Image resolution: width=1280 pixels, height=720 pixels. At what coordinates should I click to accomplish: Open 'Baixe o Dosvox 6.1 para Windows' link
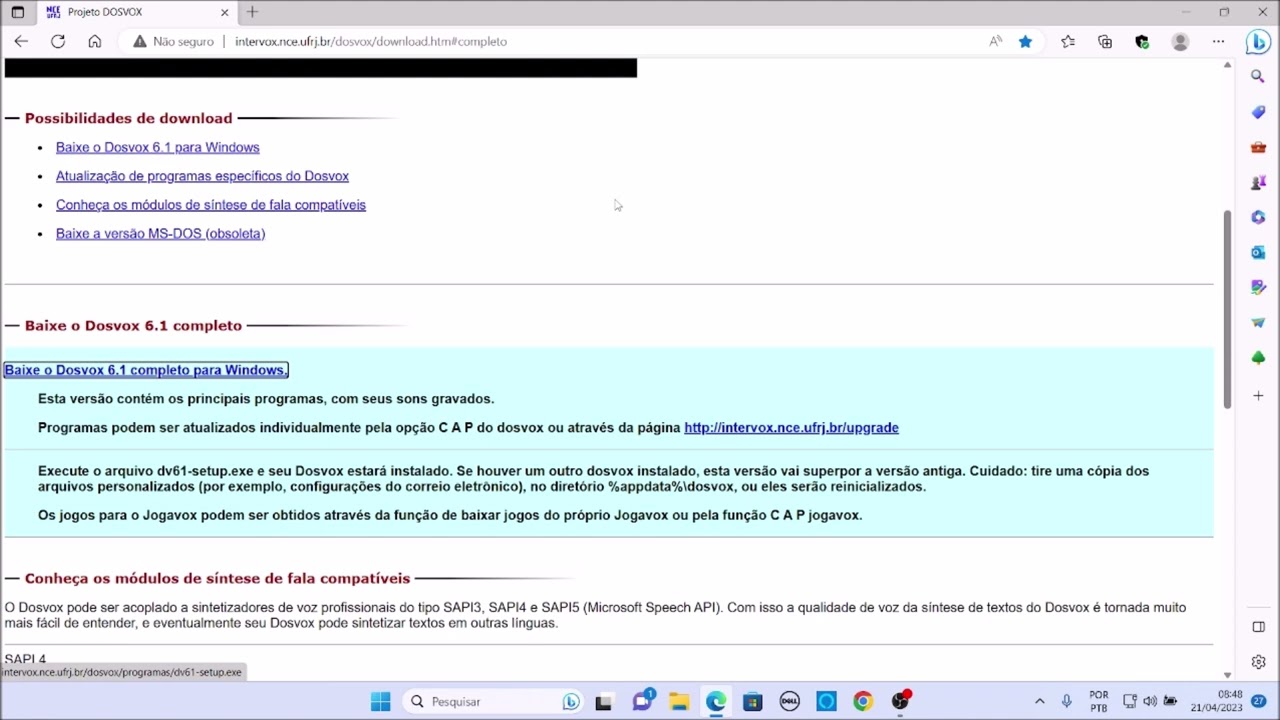157,147
